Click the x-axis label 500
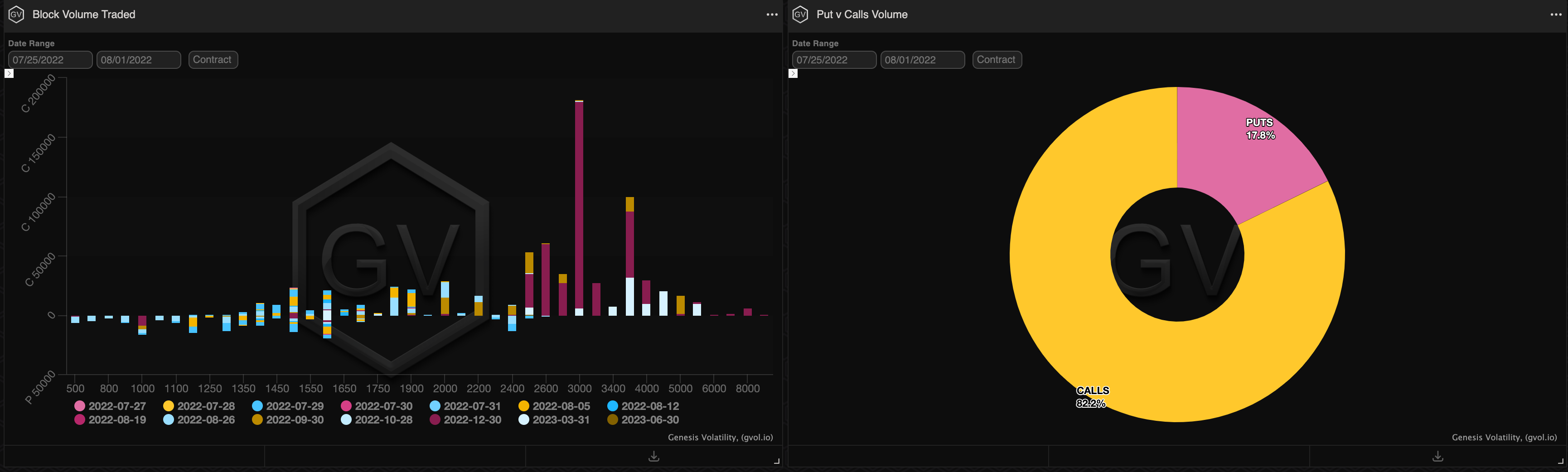Viewport: 1568px width, 472px height. click(x=76, y=388)
